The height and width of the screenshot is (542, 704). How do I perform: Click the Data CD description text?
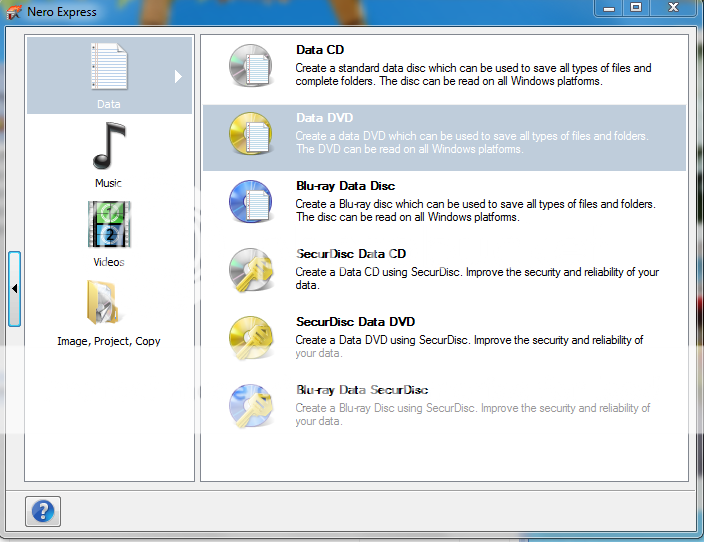point(473,75)
